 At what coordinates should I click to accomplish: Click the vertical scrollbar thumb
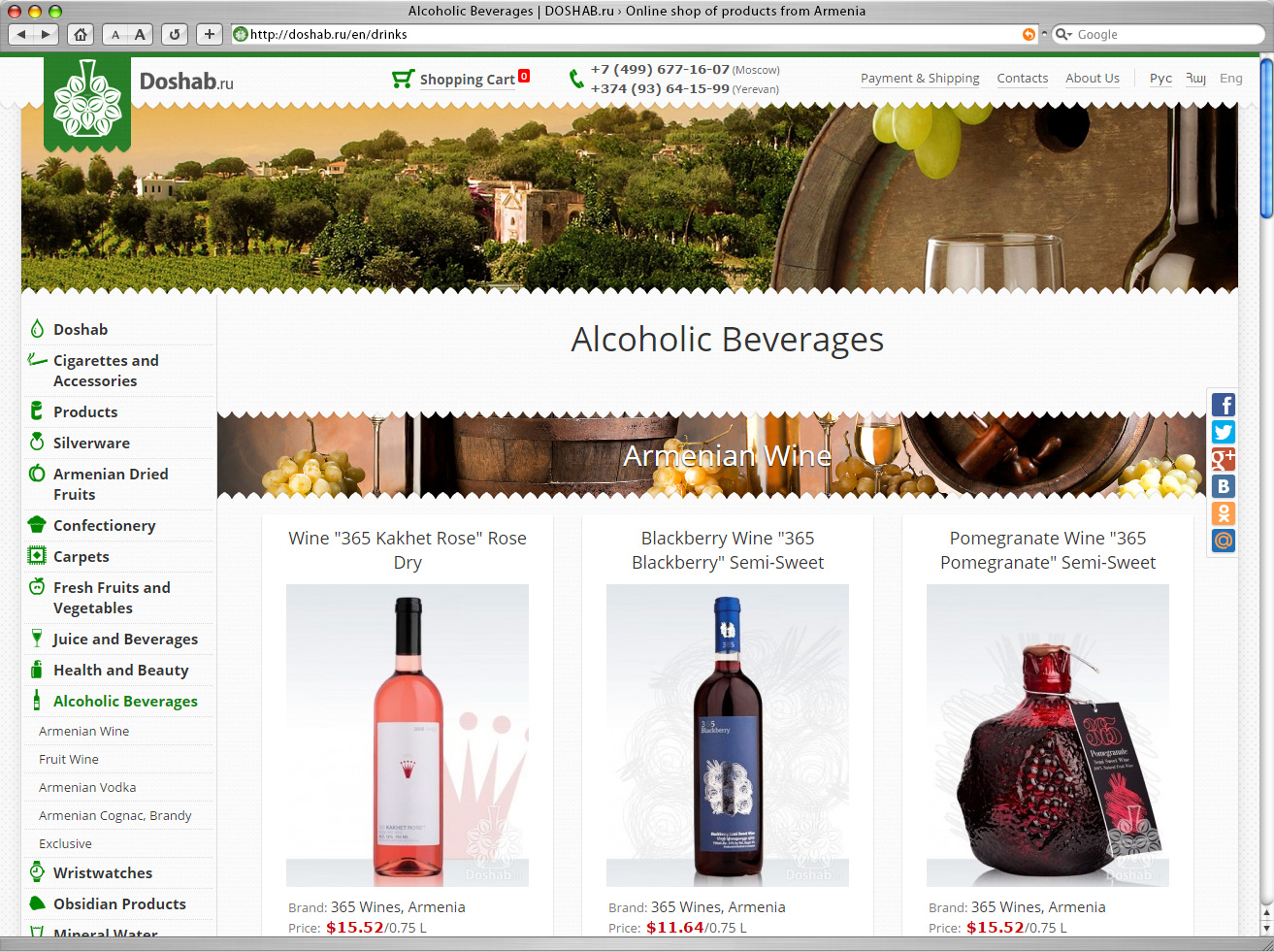click(1266, 139)
